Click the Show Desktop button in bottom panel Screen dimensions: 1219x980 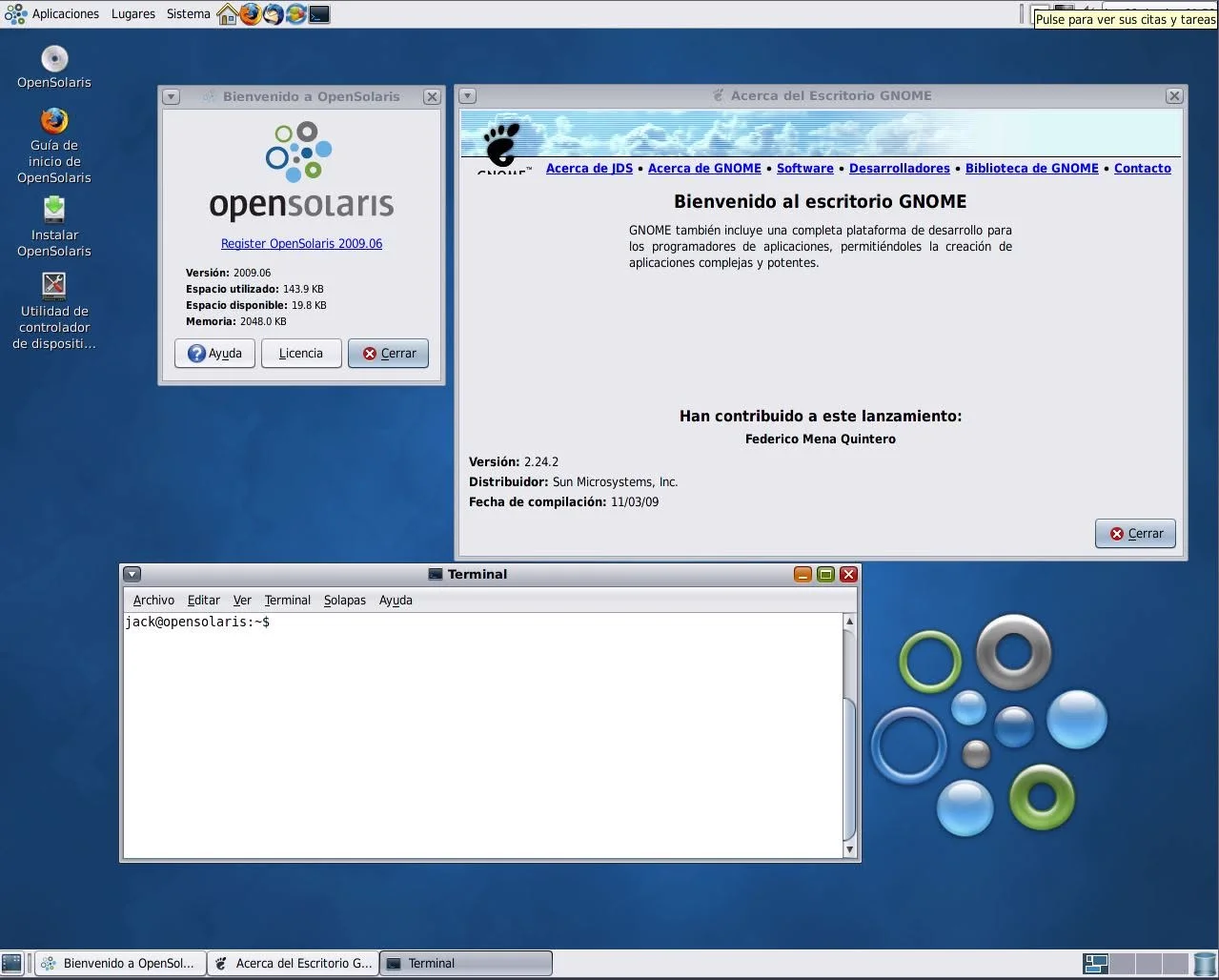(11, 964)
